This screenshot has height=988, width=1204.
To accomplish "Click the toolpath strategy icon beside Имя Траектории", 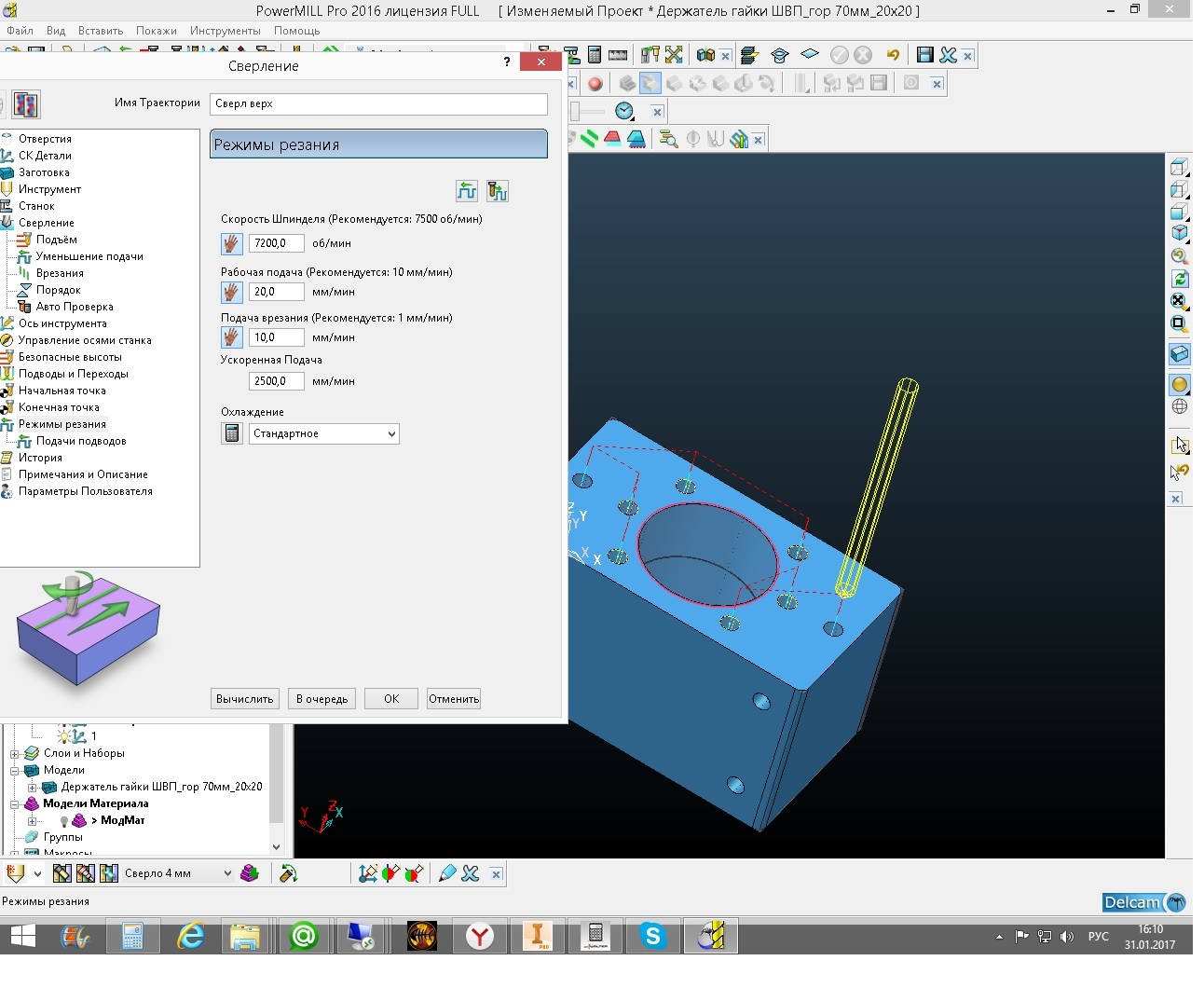I will [25, 104].
